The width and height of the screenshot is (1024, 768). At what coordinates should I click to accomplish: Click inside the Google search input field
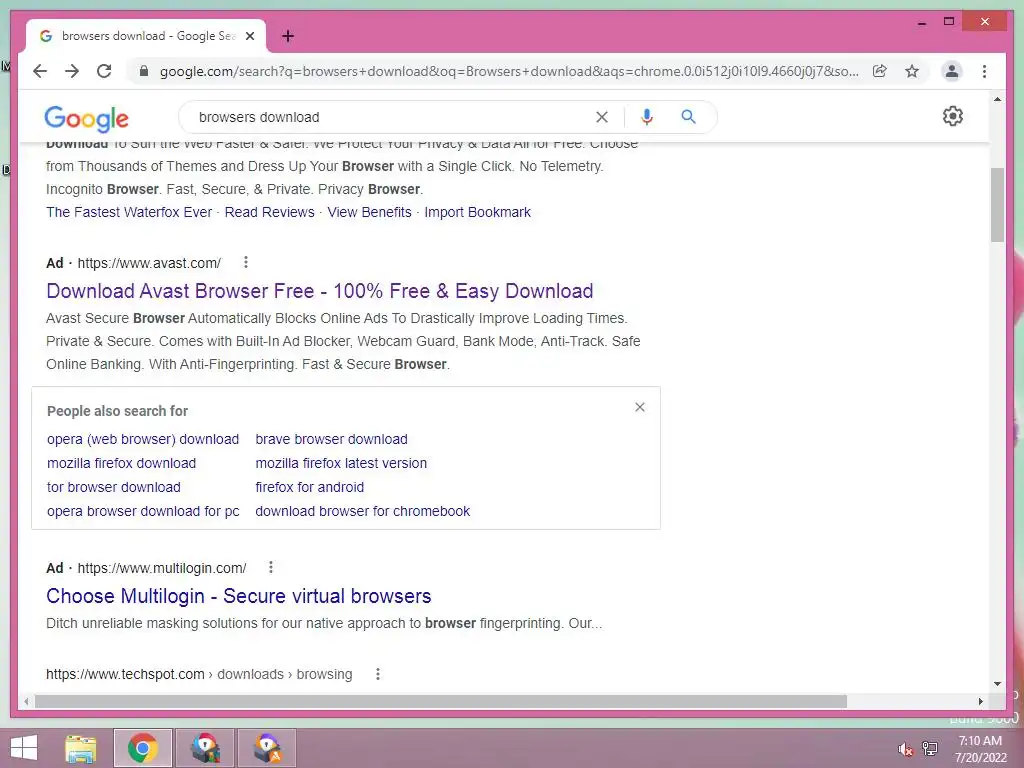(x=392, y=117)
